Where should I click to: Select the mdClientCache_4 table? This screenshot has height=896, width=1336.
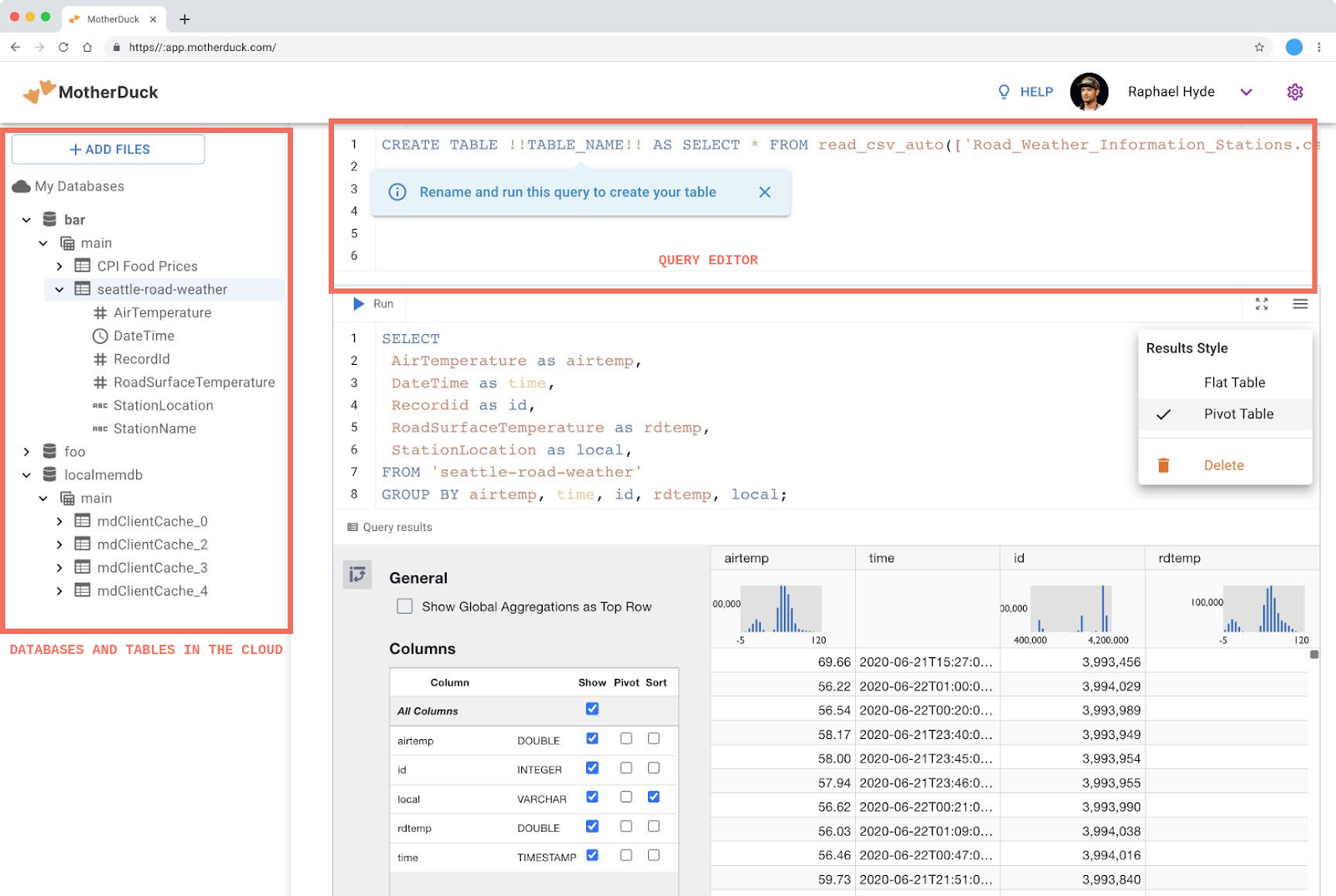[x=152, y=591]
